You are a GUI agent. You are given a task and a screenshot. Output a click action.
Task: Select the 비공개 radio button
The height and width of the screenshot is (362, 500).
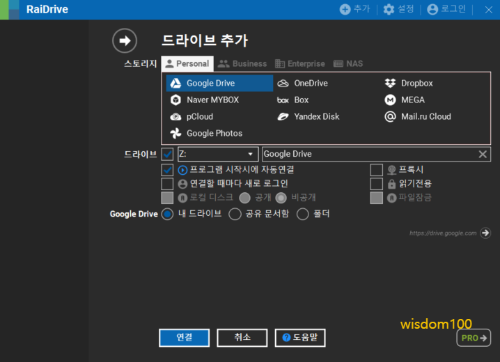pyautogui.click(x=281, y=198)
